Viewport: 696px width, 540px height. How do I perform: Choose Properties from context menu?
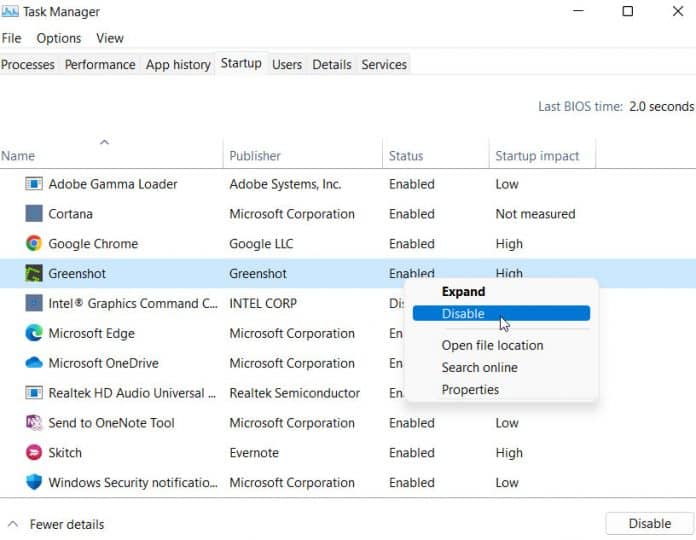pyautogui.click(x=470, y=390)
